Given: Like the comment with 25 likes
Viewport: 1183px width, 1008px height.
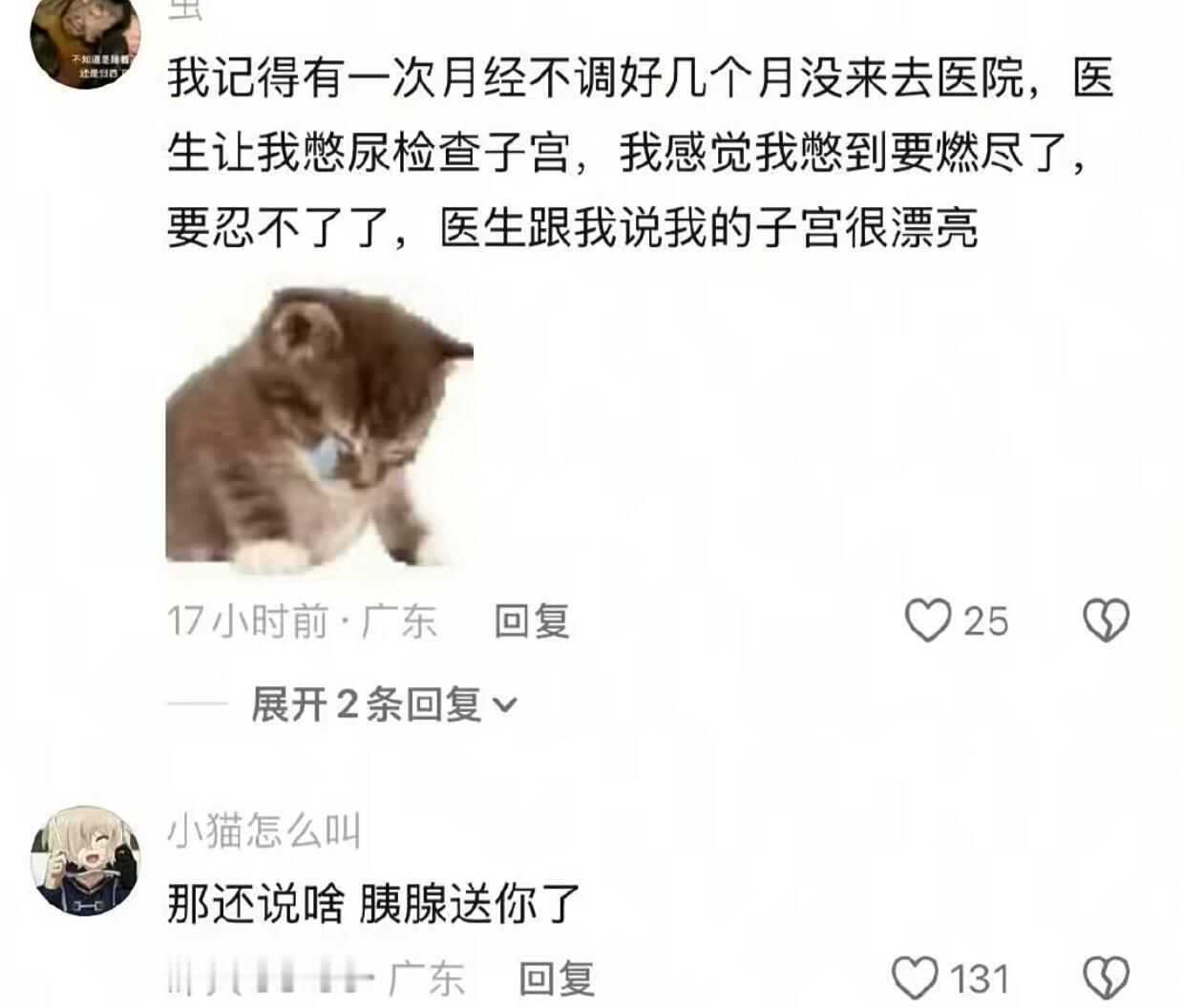Looking at the screenshot, I should 928,620.
